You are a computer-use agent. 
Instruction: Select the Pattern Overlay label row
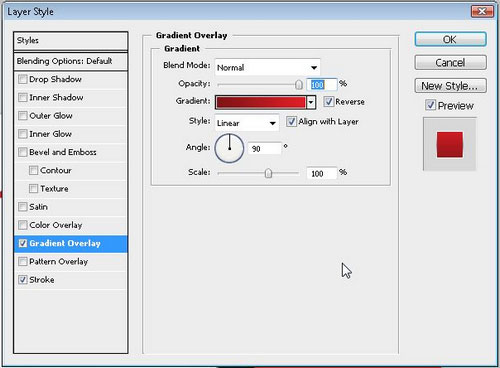pos(59,261)
